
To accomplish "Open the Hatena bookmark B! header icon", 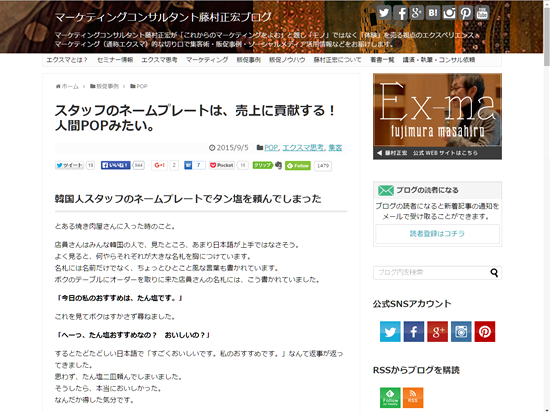I will tap(433, 13).
